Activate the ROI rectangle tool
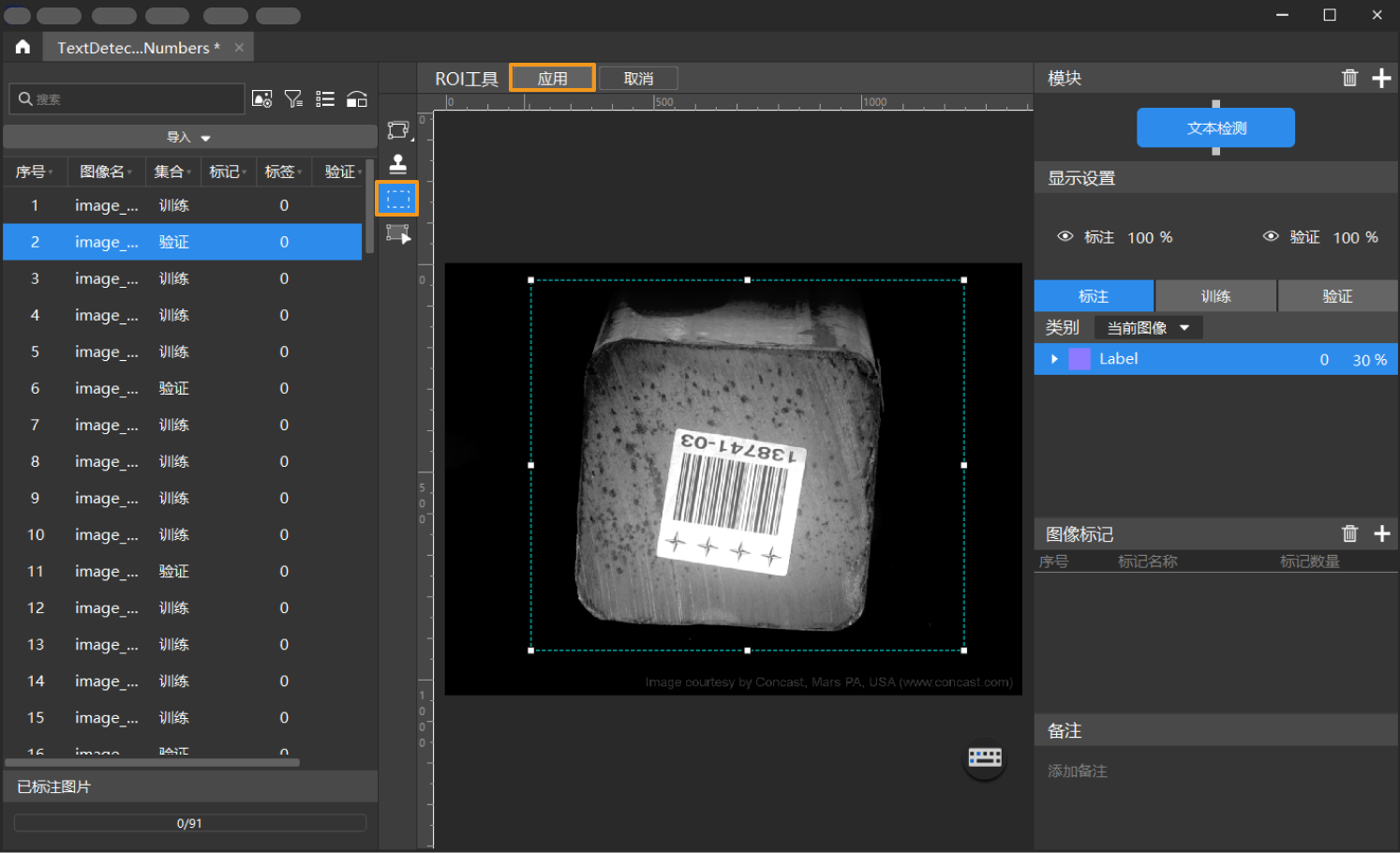Image resolution: width=1400 pixels, height=853 pixels. 397,199
